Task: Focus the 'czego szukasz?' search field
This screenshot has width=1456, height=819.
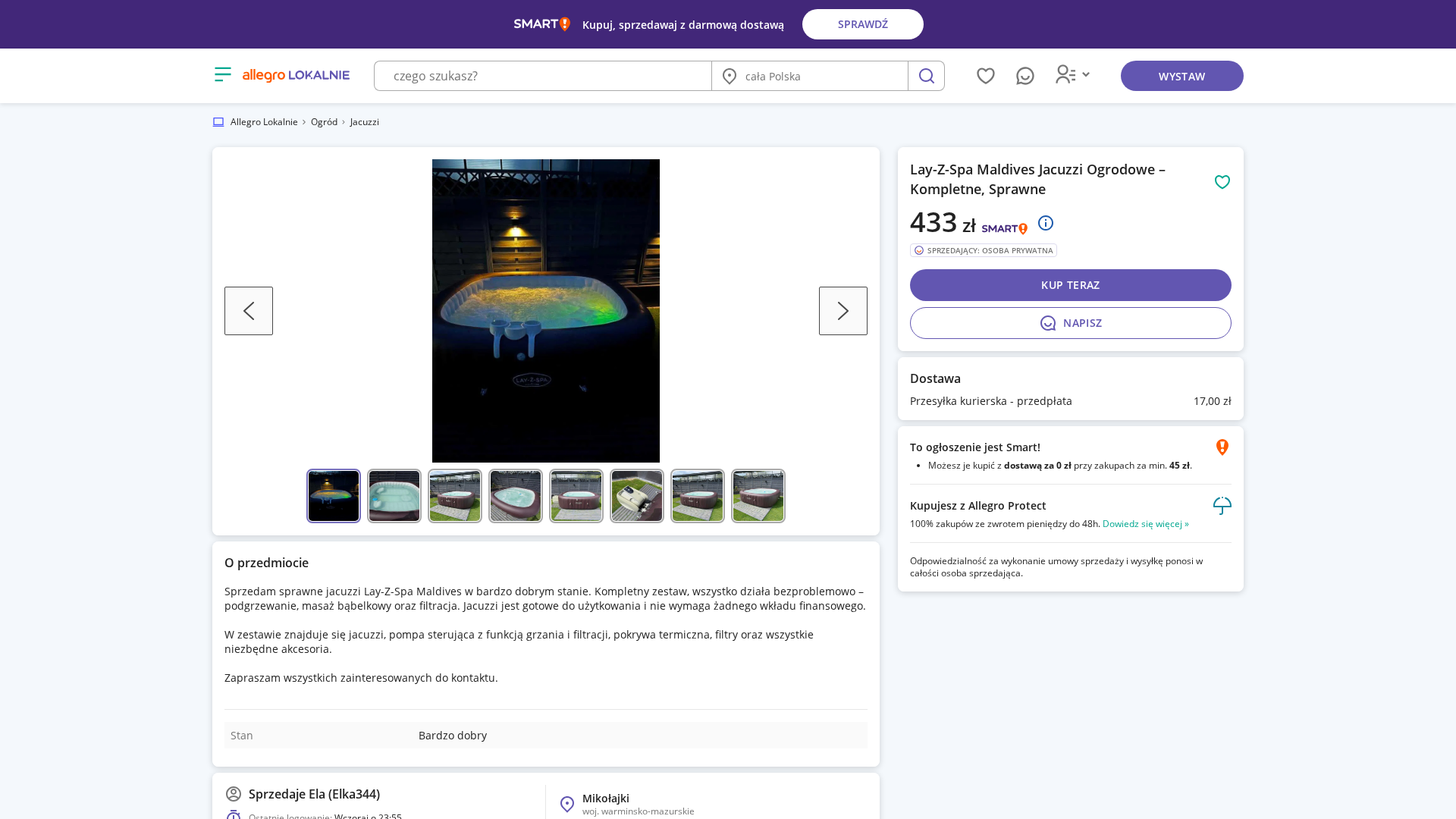Action: point(543,76)
